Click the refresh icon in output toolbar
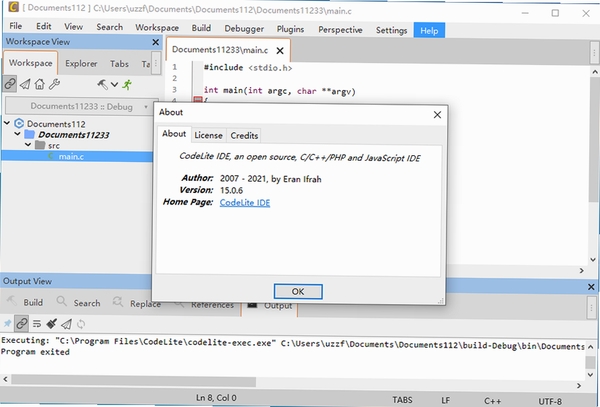 pos(81,324)
